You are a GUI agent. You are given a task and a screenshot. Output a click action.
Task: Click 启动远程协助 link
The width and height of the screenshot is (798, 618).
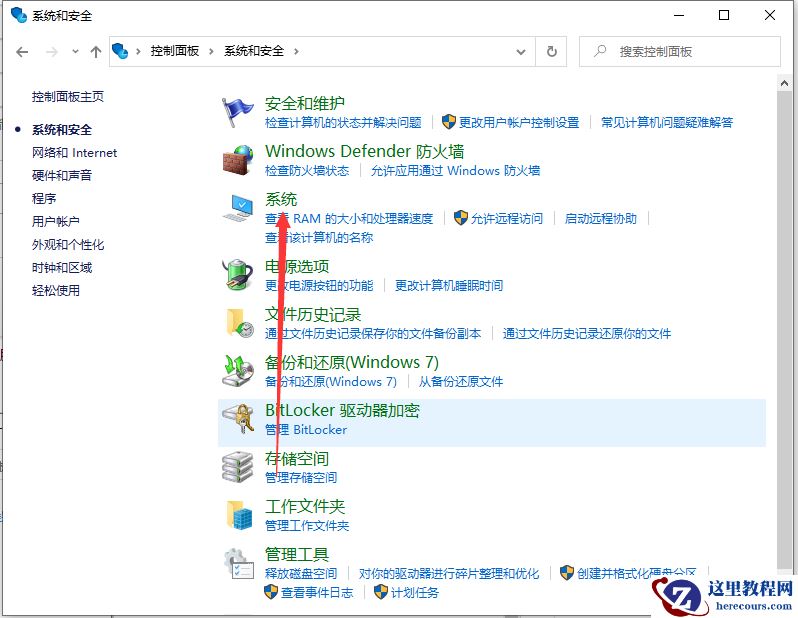(x=601, y=219)
